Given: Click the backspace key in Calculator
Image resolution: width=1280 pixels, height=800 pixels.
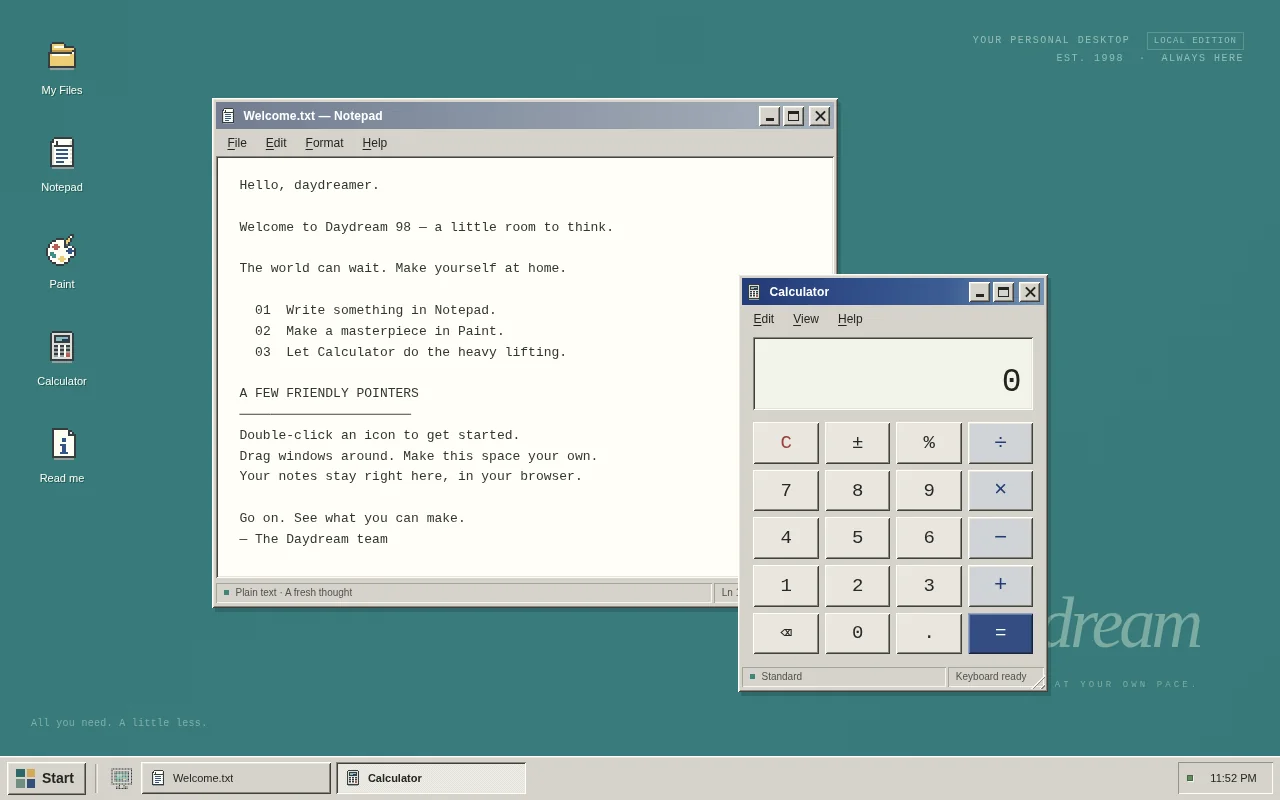Looking at the screenshot, I should pos(786,633).
